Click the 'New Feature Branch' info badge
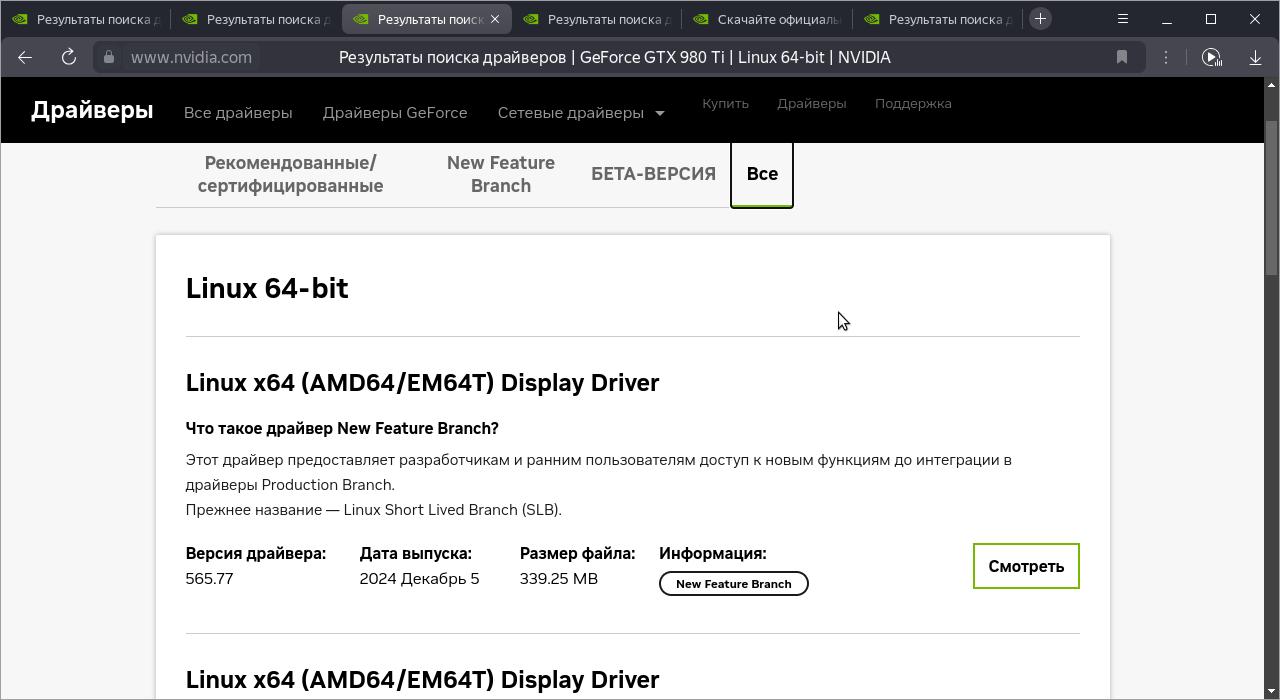Viewport: 1280px width, 700px height. (733, 584)
